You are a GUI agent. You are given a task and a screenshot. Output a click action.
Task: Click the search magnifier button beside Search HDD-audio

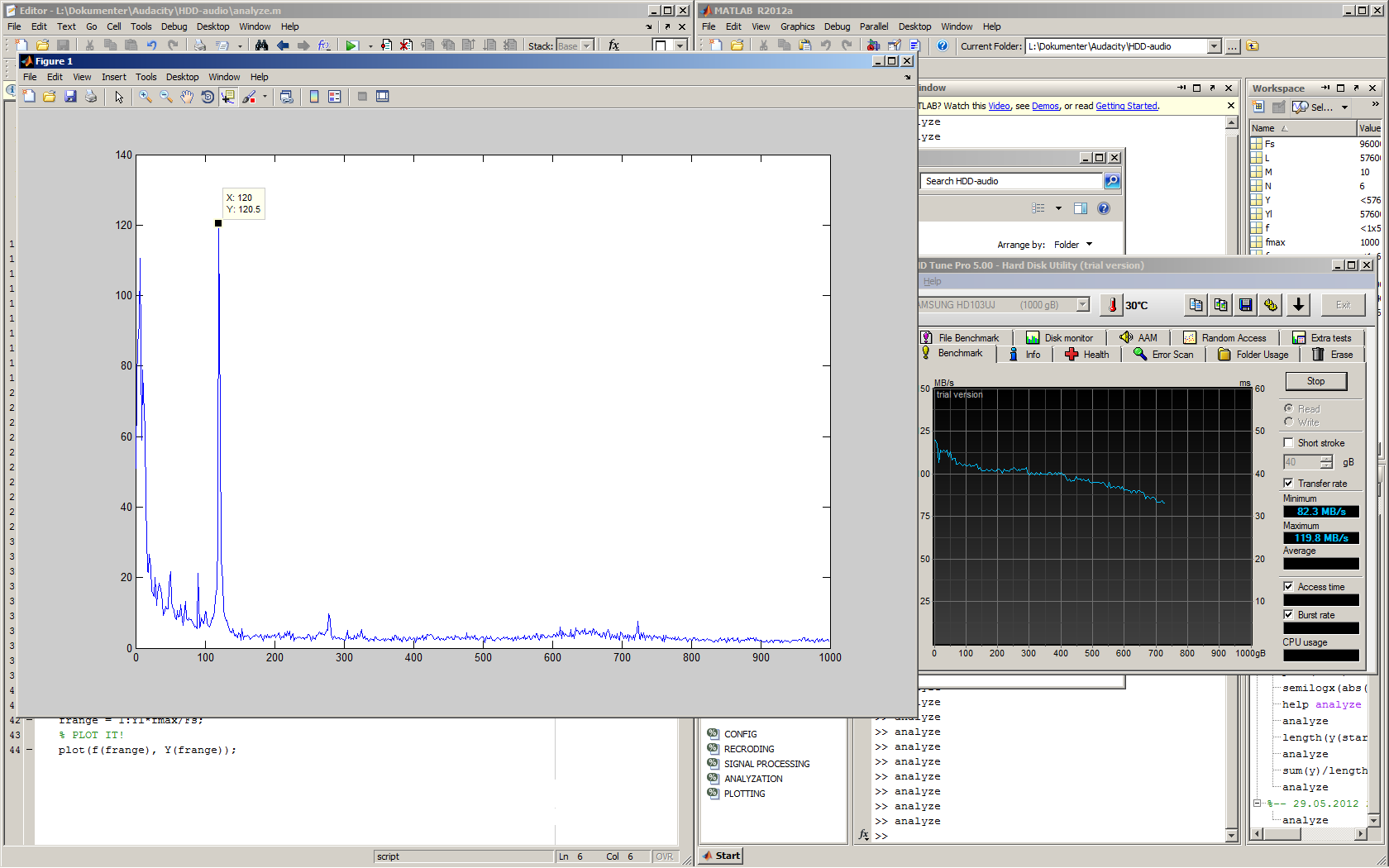tap(1112, 181)
